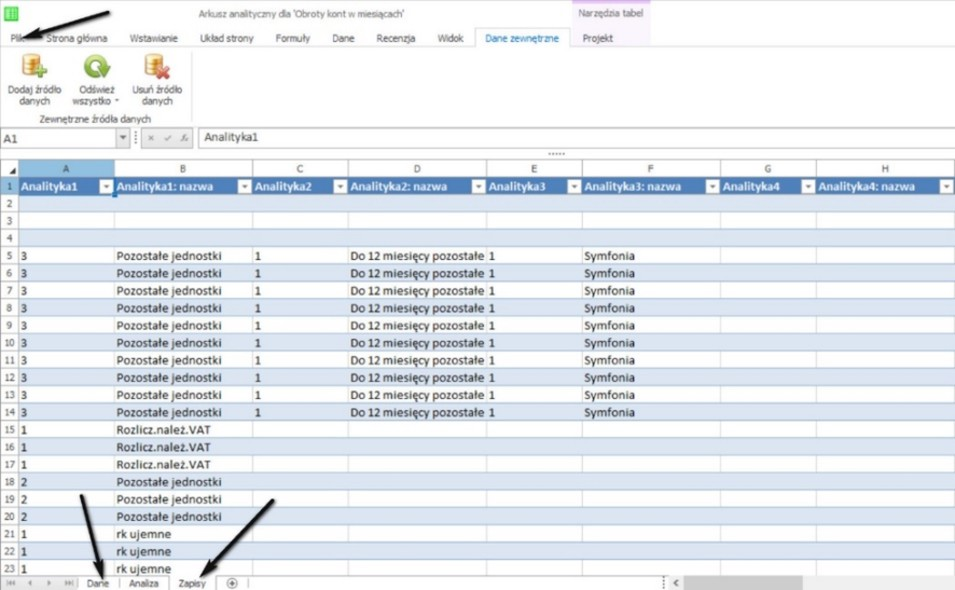The image size is (955, 590).
Task: Open the Analityka1: nazwa filter dropdown
Action: coord(244,187)
